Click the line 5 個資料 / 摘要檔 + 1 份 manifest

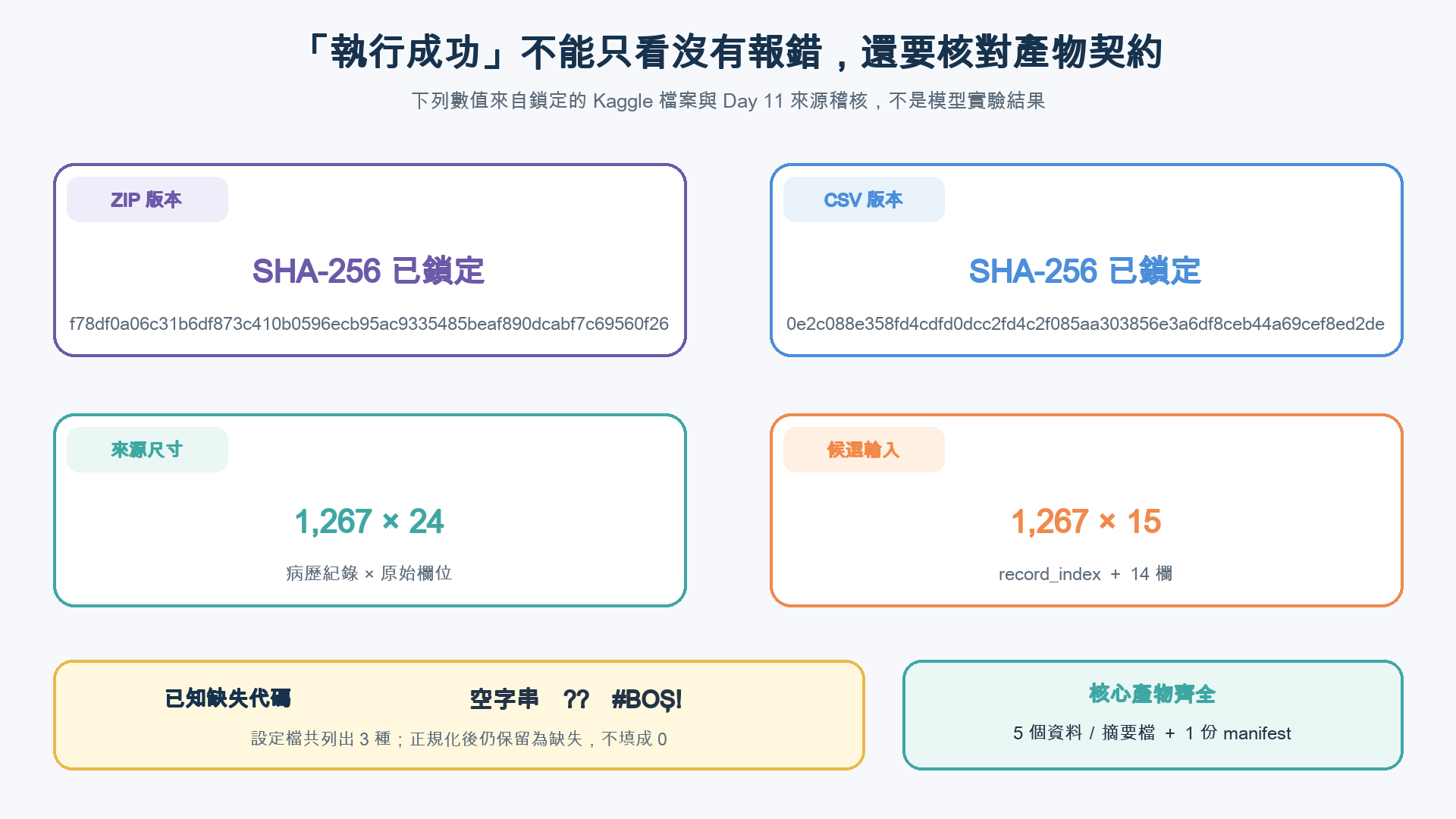tap(1152, 733)
